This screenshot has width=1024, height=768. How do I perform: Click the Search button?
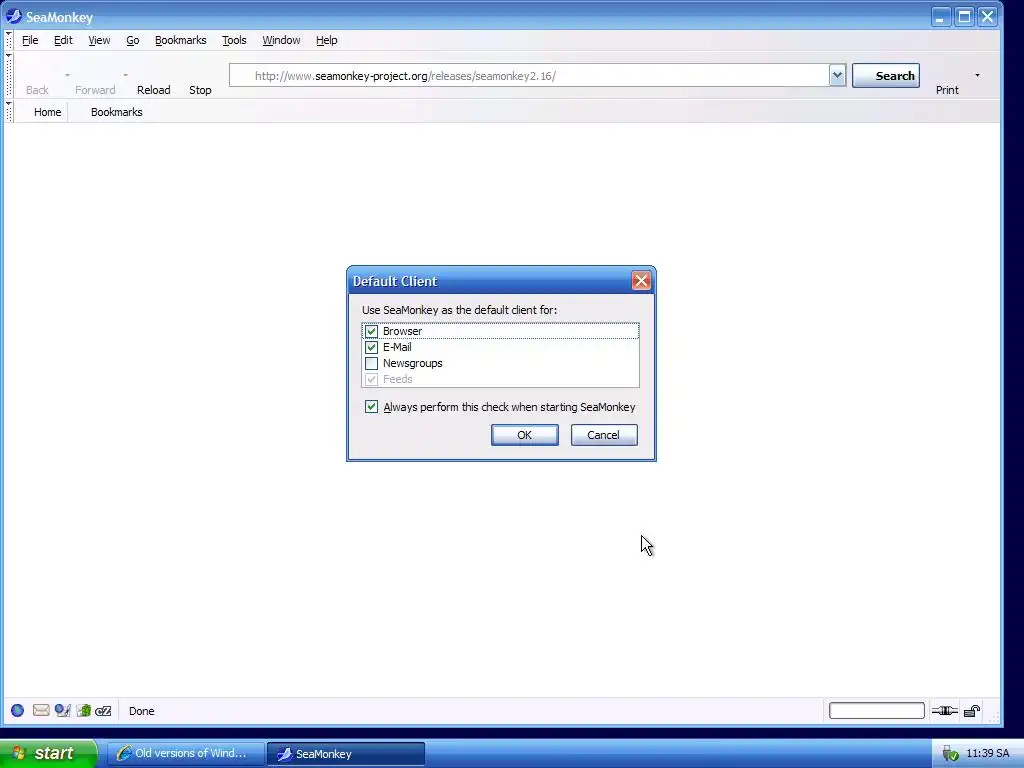pos(886,76)
